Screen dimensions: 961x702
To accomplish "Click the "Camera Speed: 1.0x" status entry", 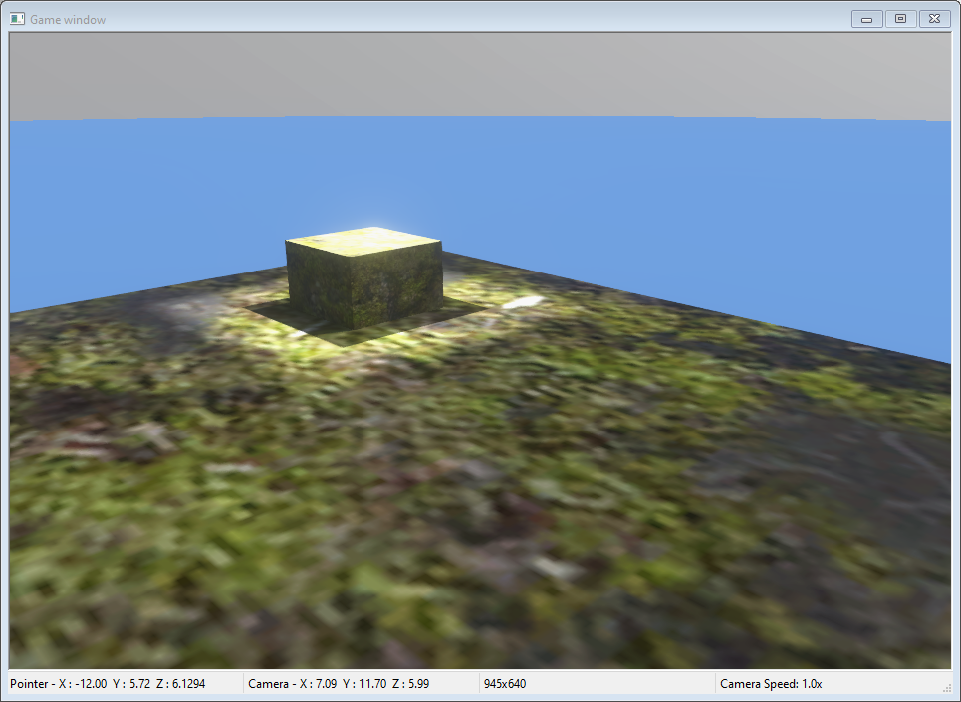I will point(771,684).
